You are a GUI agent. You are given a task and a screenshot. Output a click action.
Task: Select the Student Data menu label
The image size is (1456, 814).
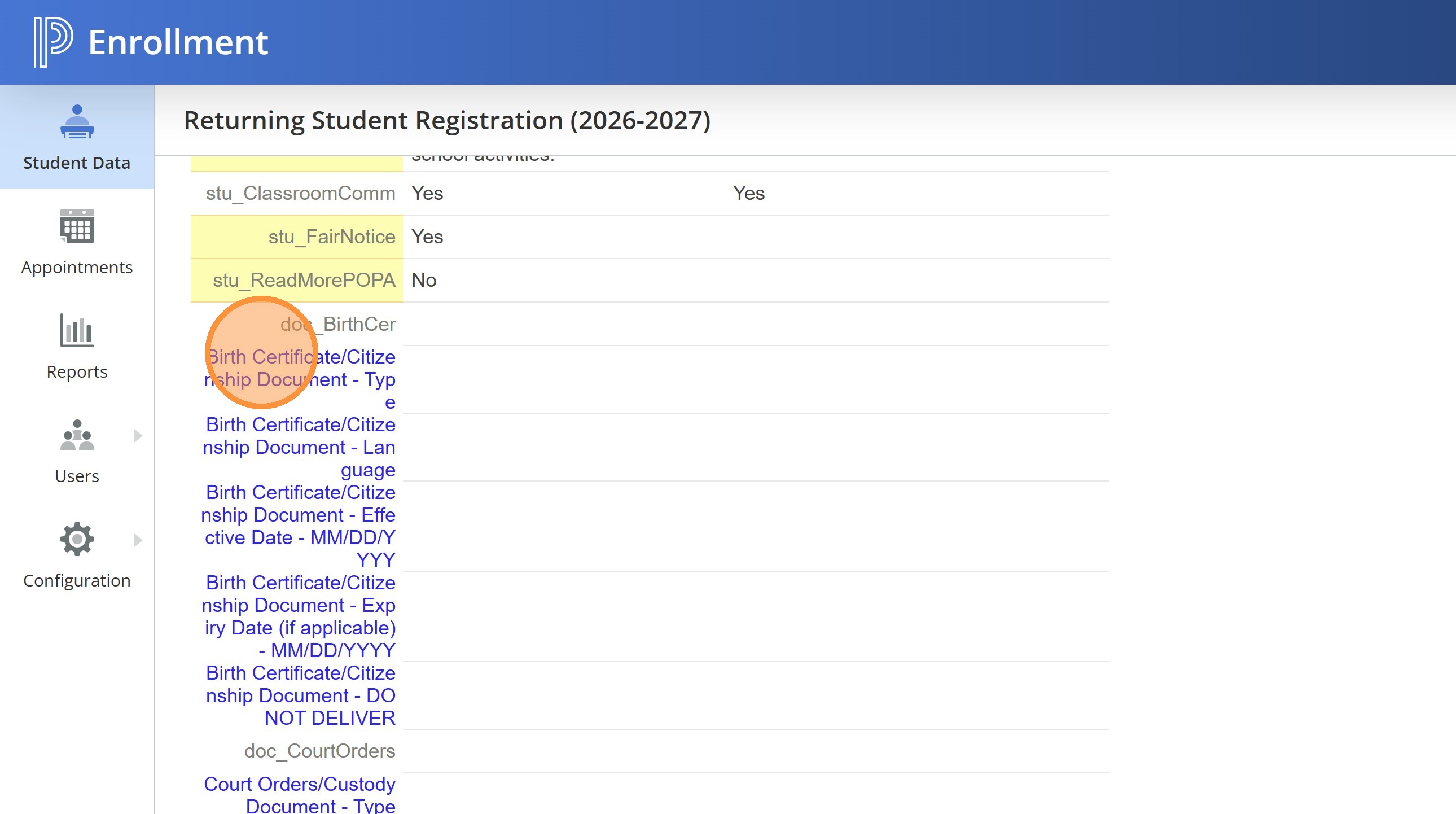(77, 163)
